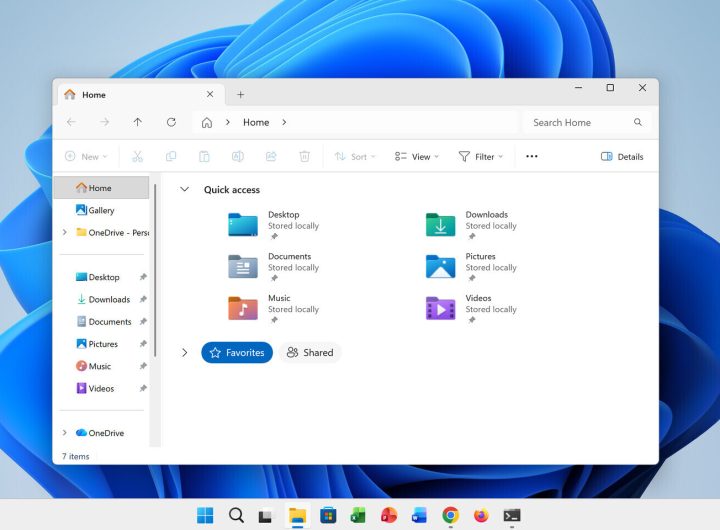Screen dimensions: 720x530
Task: Expand the OneDrive - Personal tree node
Action: 65,232
